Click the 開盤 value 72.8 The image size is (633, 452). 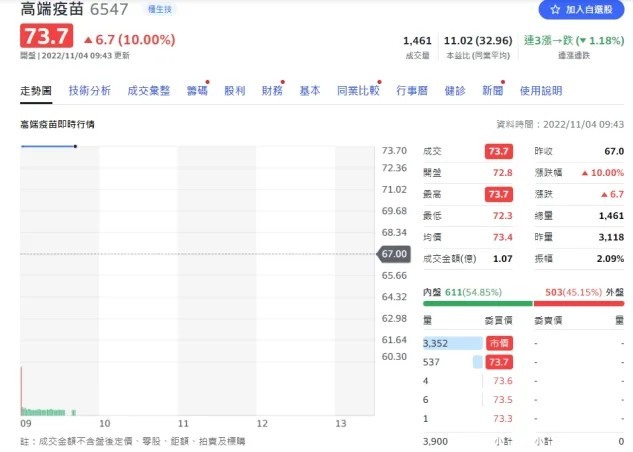503,173
